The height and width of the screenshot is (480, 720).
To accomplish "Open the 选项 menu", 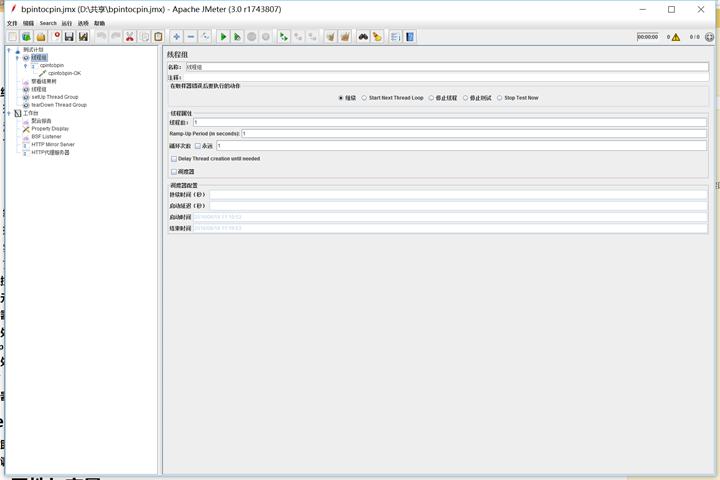I will tap(83, 23).
